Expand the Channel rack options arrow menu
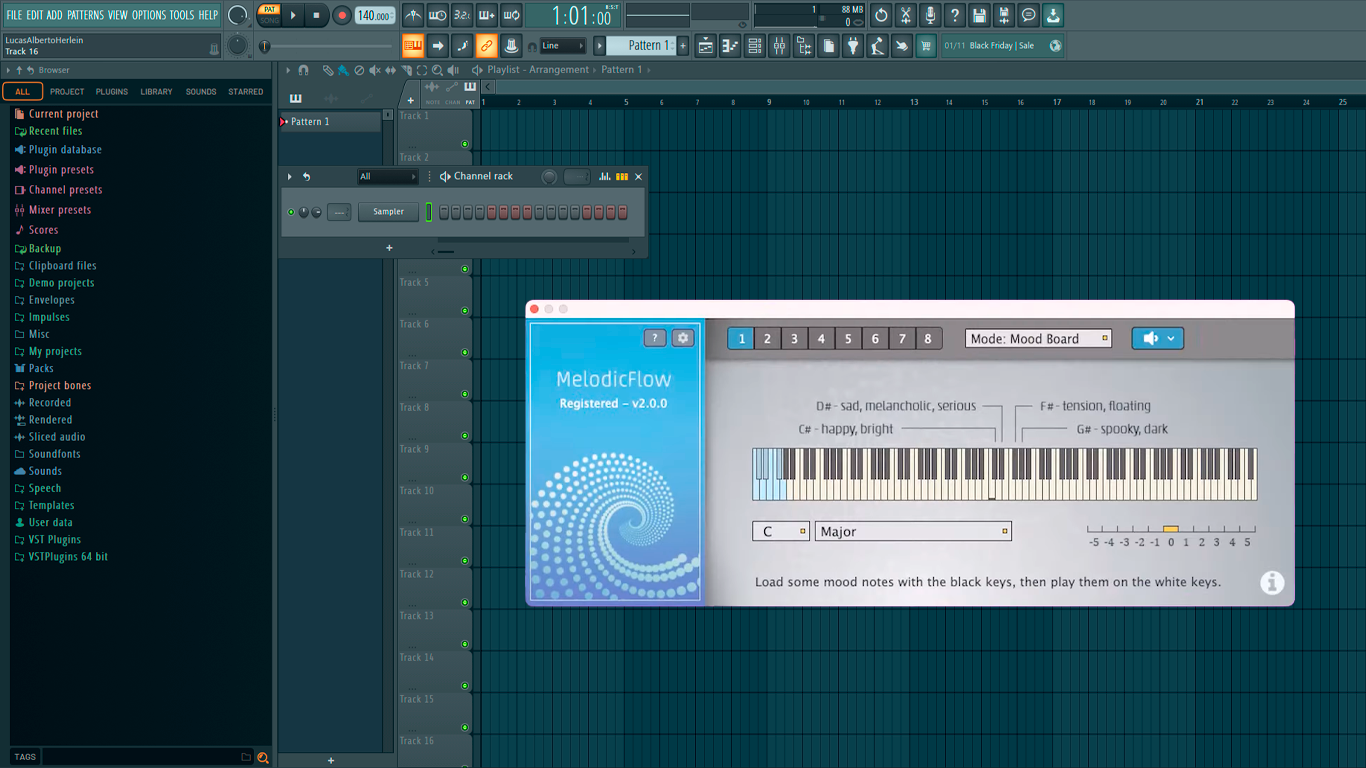This screenshot has width=1366, height=768. click(290, 177)
